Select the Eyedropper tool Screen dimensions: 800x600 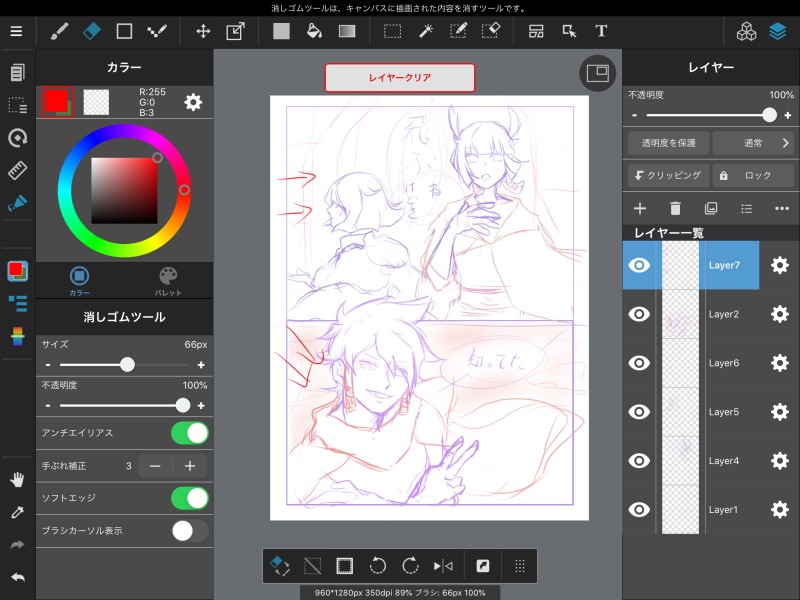click(17, 512)
